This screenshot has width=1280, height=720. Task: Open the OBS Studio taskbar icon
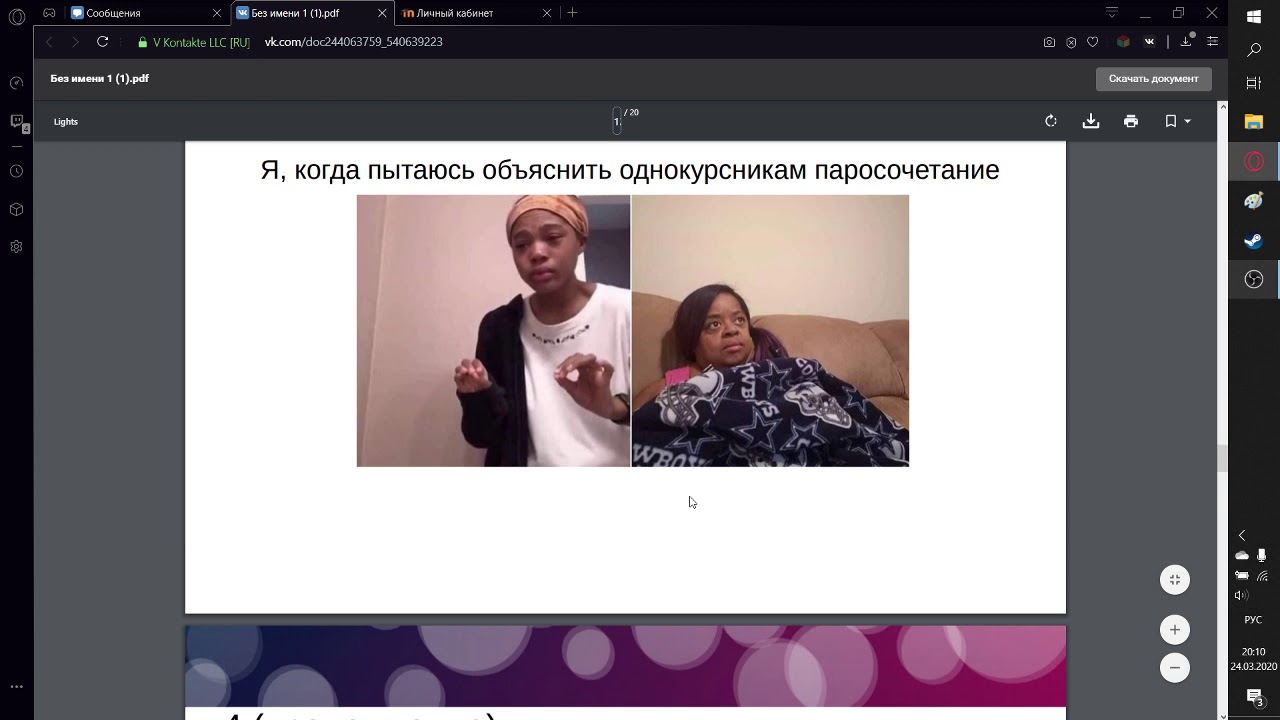[1254, 280]
